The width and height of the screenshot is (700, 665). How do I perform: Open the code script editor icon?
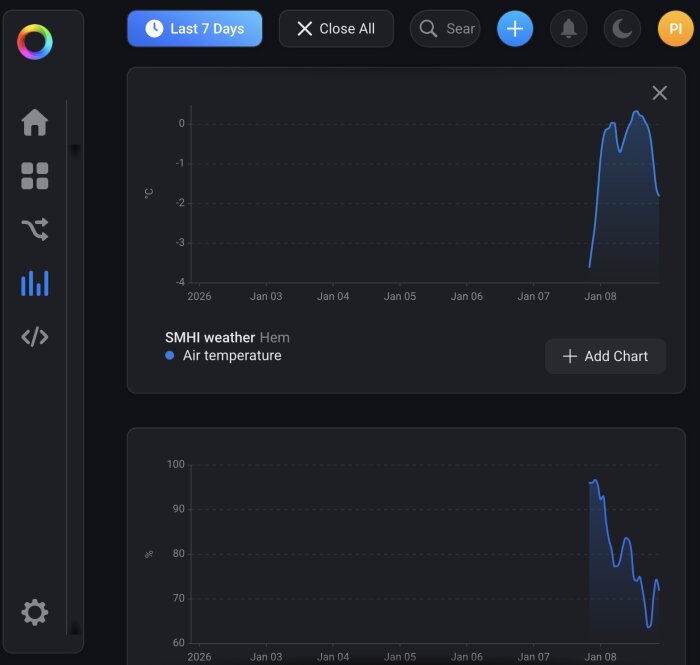click(x=34, y=337)
